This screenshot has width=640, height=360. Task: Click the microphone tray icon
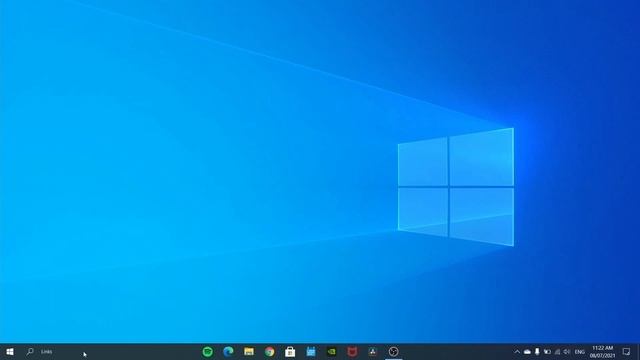tap(537, 352)
